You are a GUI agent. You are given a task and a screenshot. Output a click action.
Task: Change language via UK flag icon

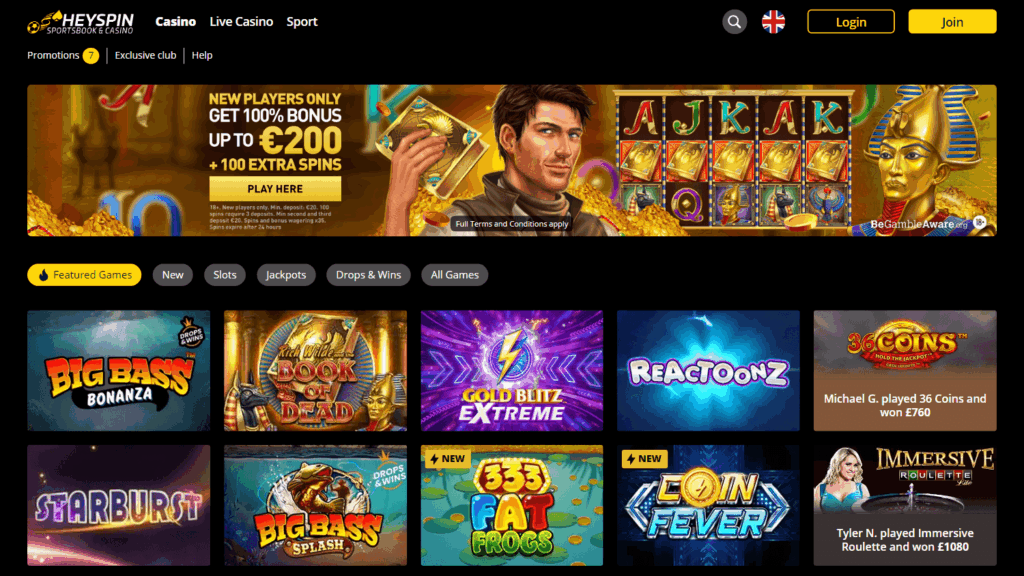point(773,22)
